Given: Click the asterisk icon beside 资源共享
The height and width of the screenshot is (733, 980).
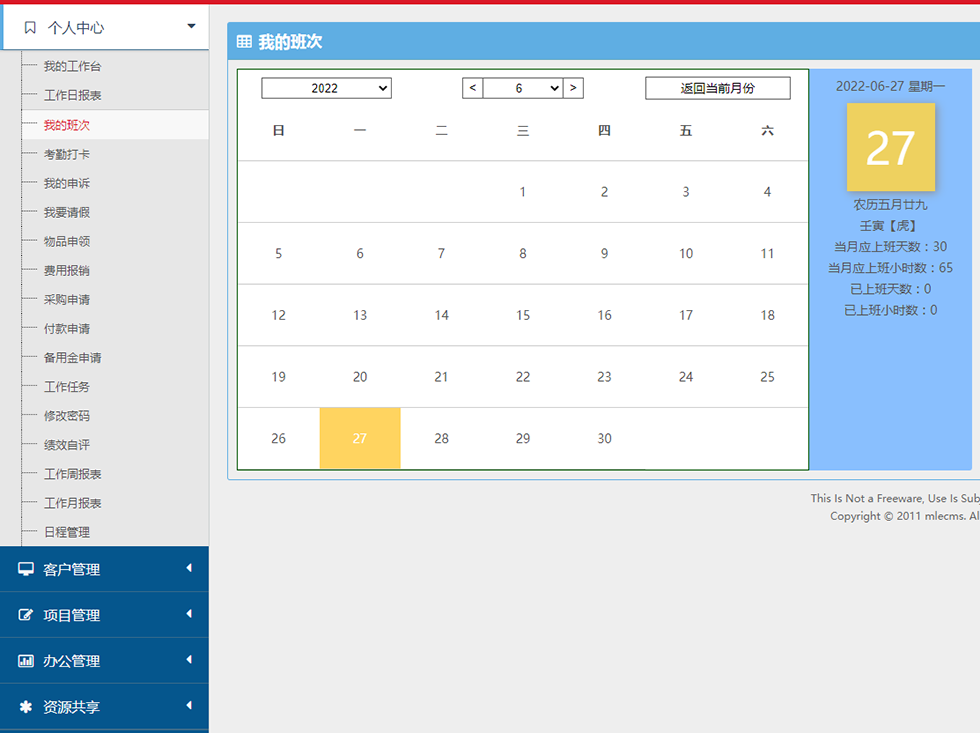Looking at the screenshot, I should [x=26, y=707].
